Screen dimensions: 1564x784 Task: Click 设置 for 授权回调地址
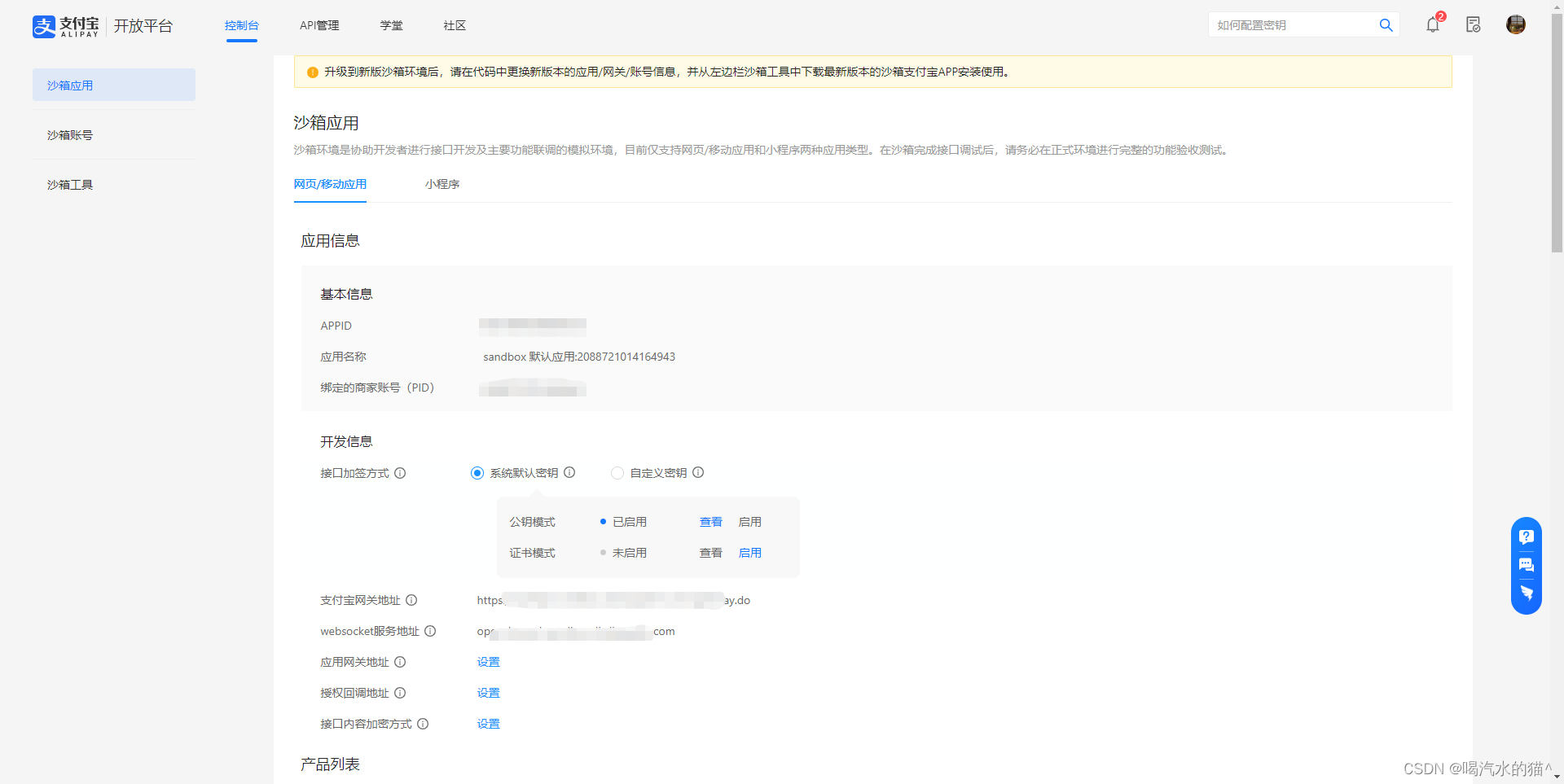coord(488,693)
